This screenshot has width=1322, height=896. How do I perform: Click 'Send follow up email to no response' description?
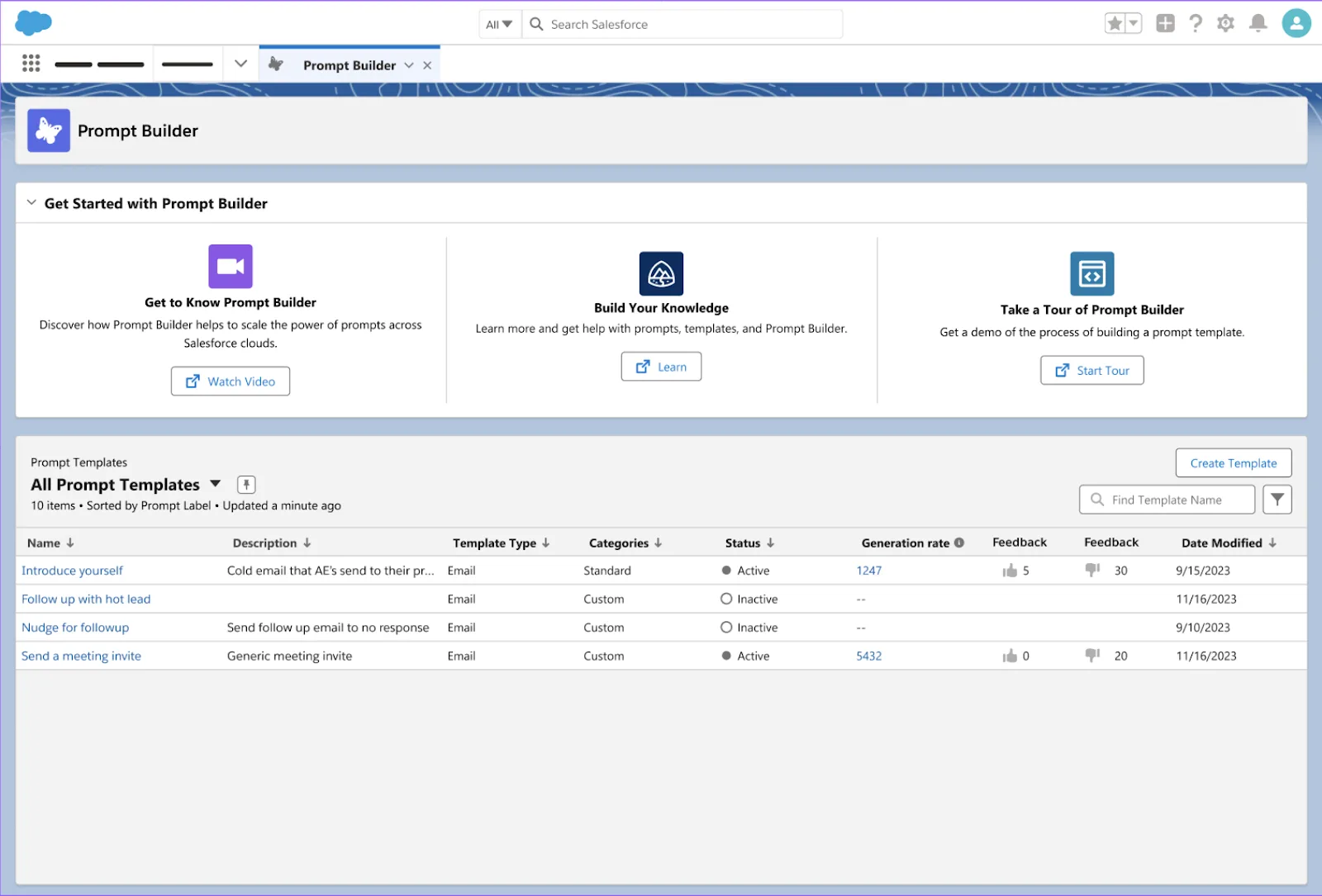tap(328, 628)
